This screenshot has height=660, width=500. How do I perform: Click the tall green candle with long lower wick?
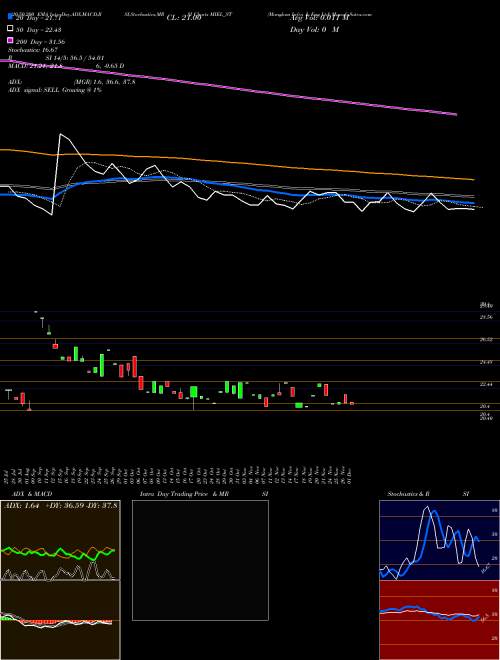coord(194,392)
